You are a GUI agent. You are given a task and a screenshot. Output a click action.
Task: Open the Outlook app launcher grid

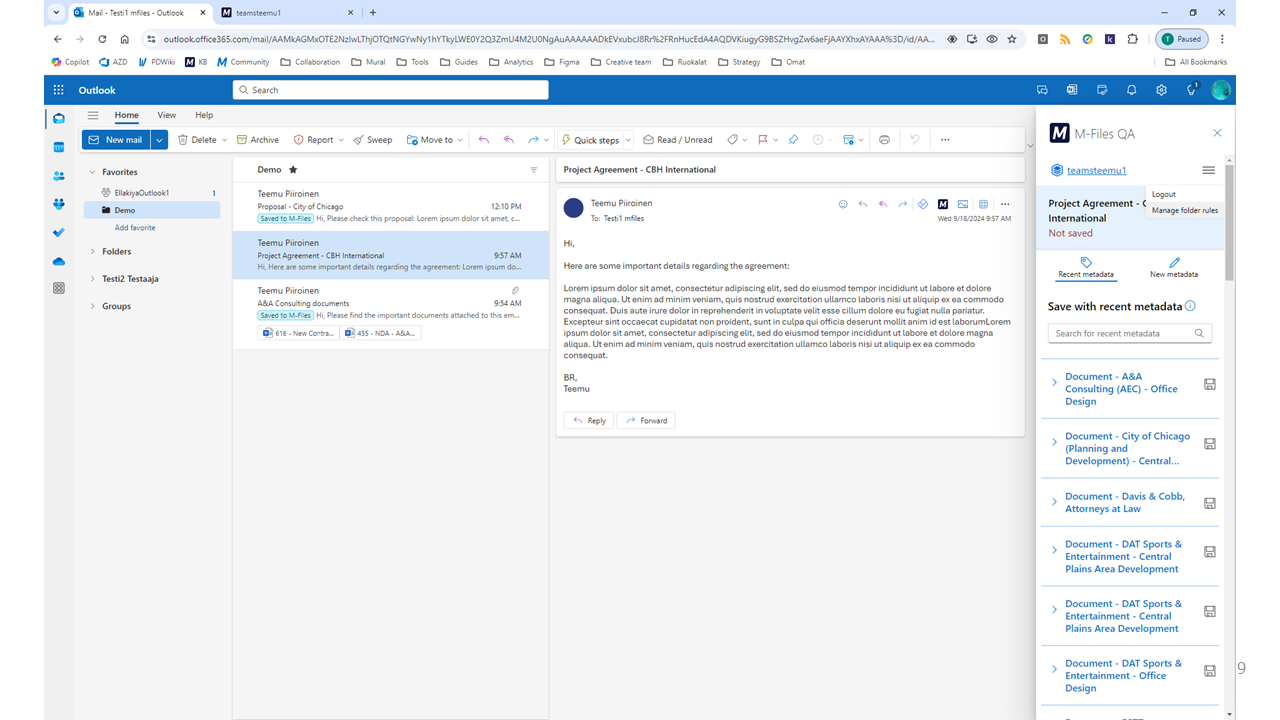tap(59, 90)
